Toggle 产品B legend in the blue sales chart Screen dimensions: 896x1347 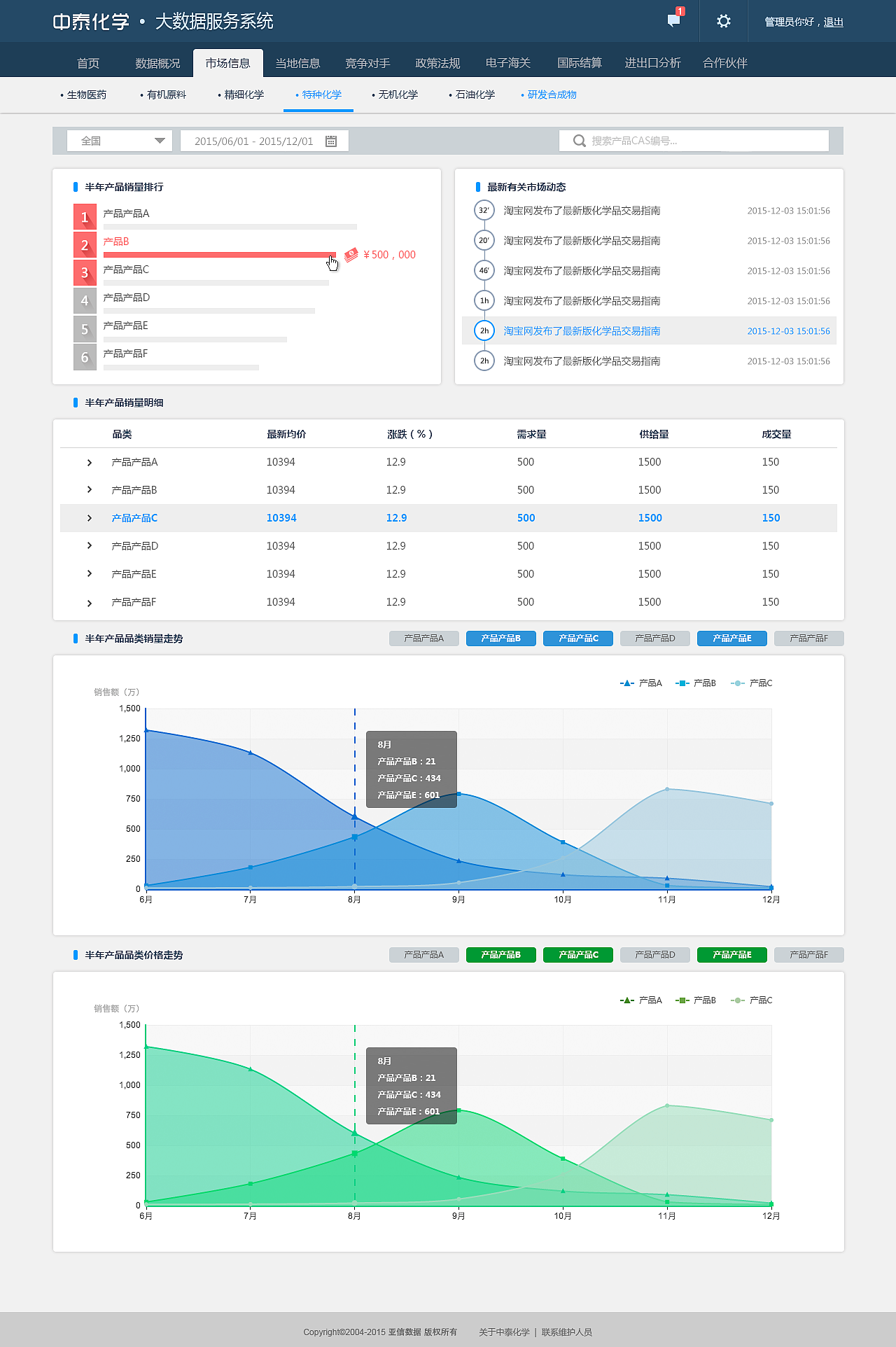[696, 683]
